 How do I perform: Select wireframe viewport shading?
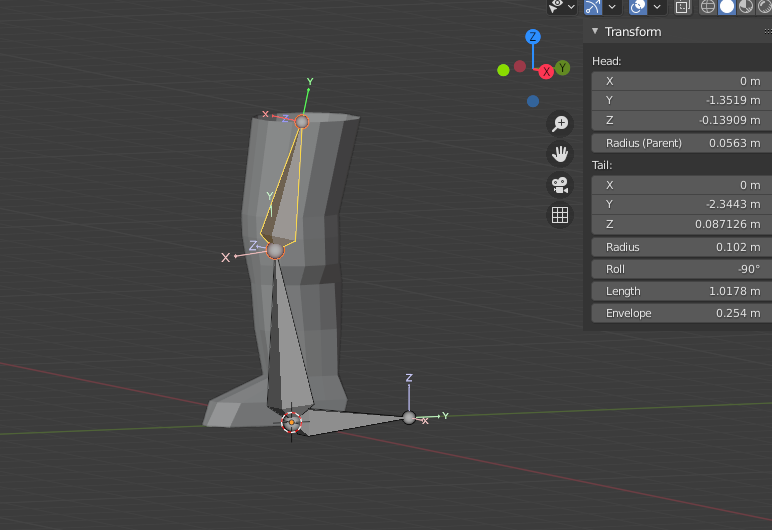(708, 6)
